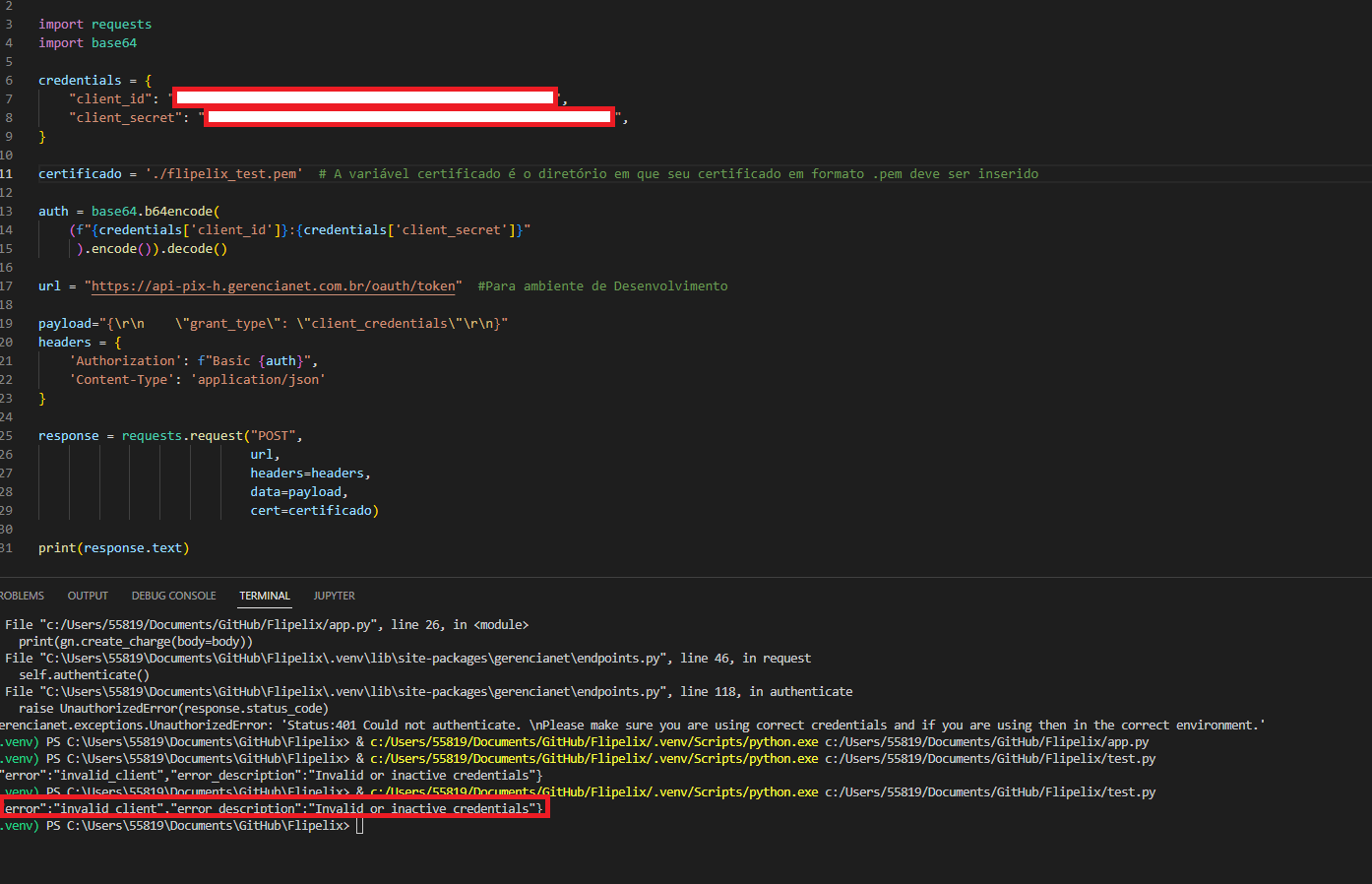
Task: Click the 'print(response.text)' line
Action: coord(113,548)
